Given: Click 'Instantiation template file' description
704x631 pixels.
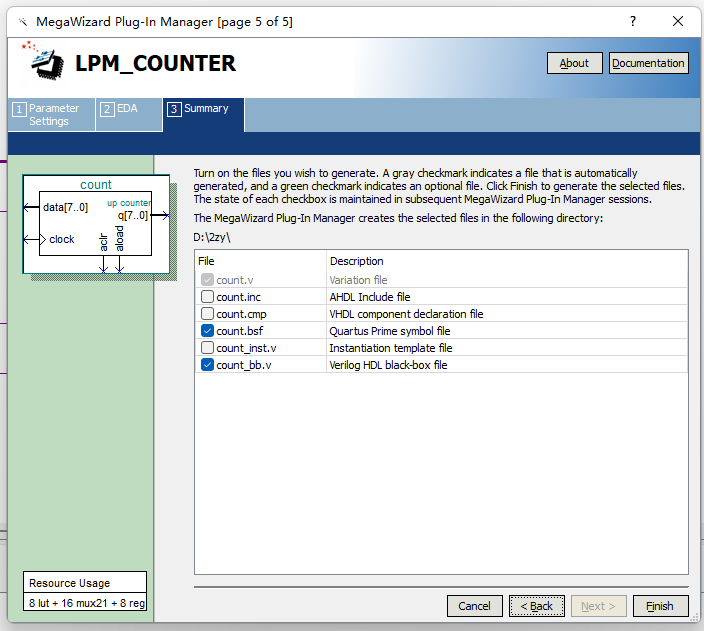Looking at the screenshot, I should (x=391, y=348).
